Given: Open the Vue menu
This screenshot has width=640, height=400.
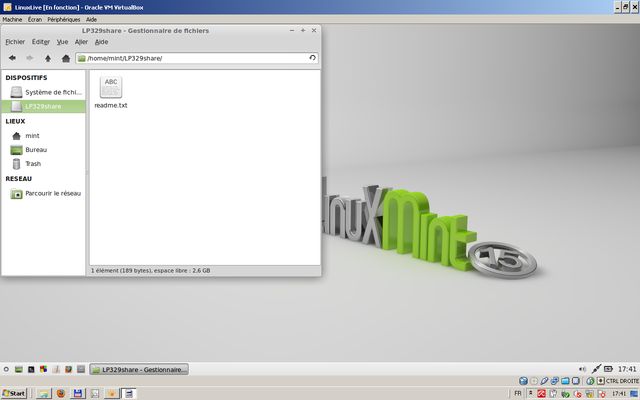Looking at the screenshot, I should click(62, 42).
